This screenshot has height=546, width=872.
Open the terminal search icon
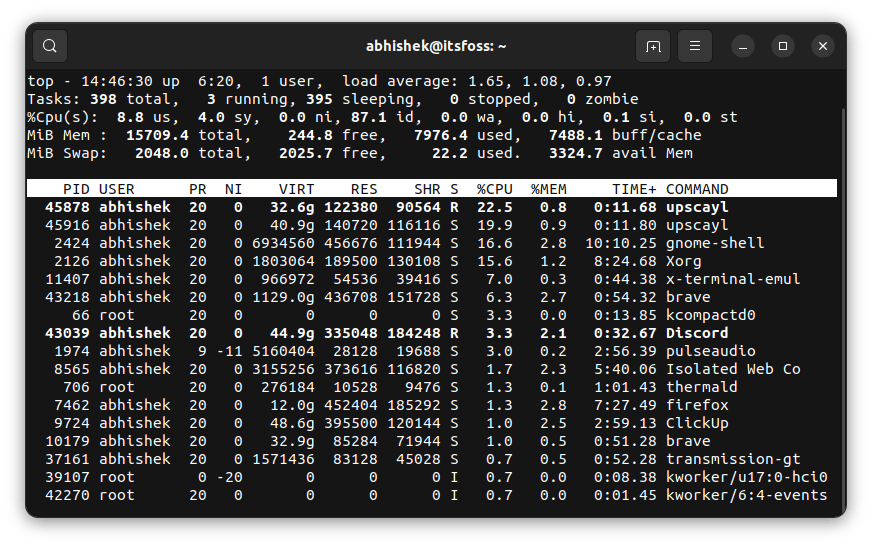click(x=50, y=46)
